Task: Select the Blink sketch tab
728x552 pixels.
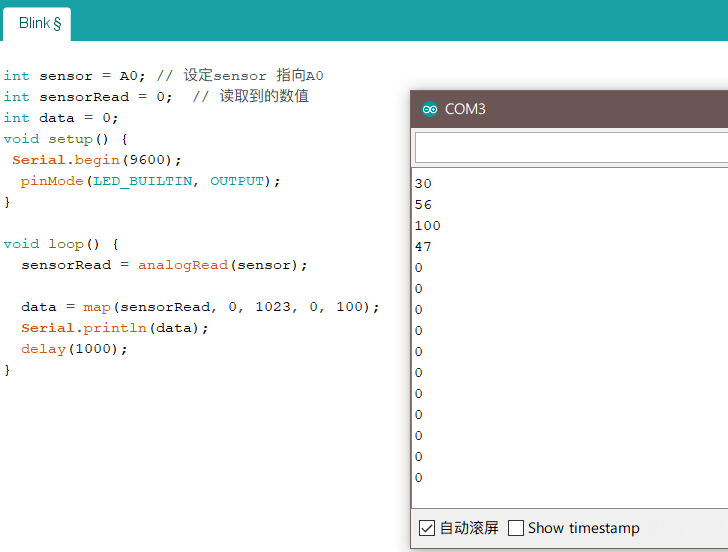Action: (x=37, y=23)
